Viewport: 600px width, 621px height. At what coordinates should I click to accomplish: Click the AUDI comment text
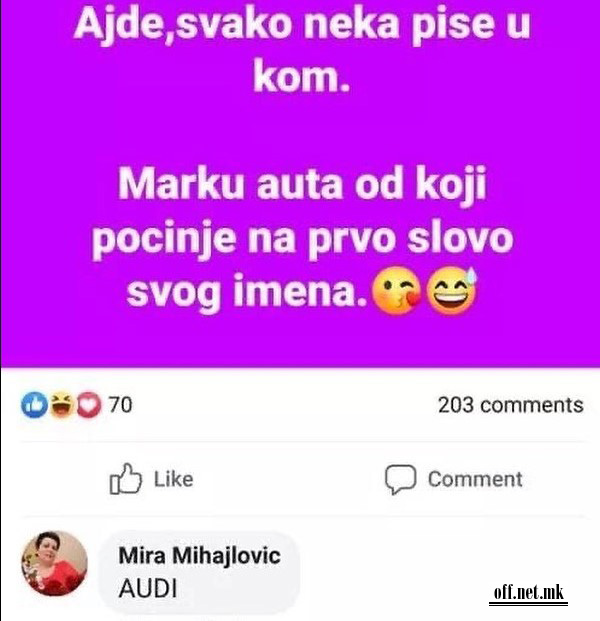(x=148, y=588)
